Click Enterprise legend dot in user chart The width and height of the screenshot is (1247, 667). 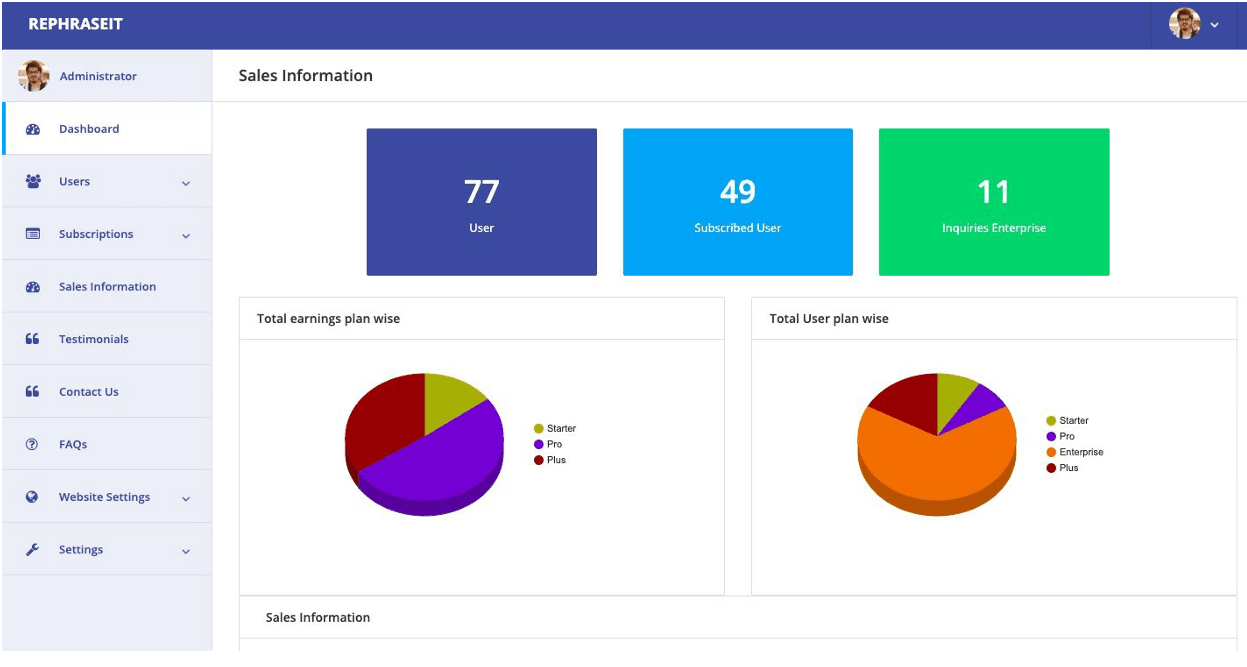(x=1051, y=452)
